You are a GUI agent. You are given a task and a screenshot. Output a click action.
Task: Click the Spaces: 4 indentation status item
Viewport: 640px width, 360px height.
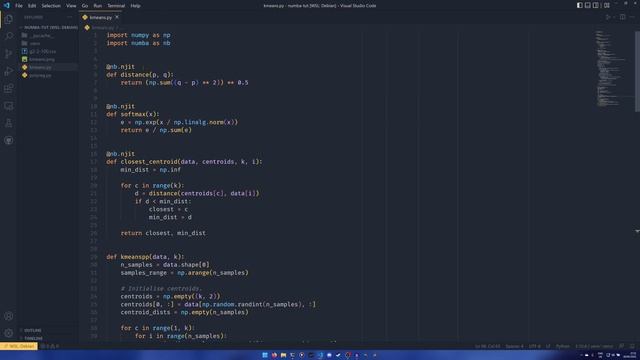514,346
